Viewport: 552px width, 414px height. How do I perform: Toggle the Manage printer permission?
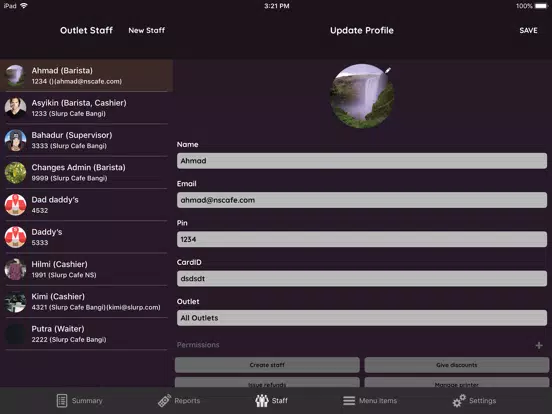point(457,382)
